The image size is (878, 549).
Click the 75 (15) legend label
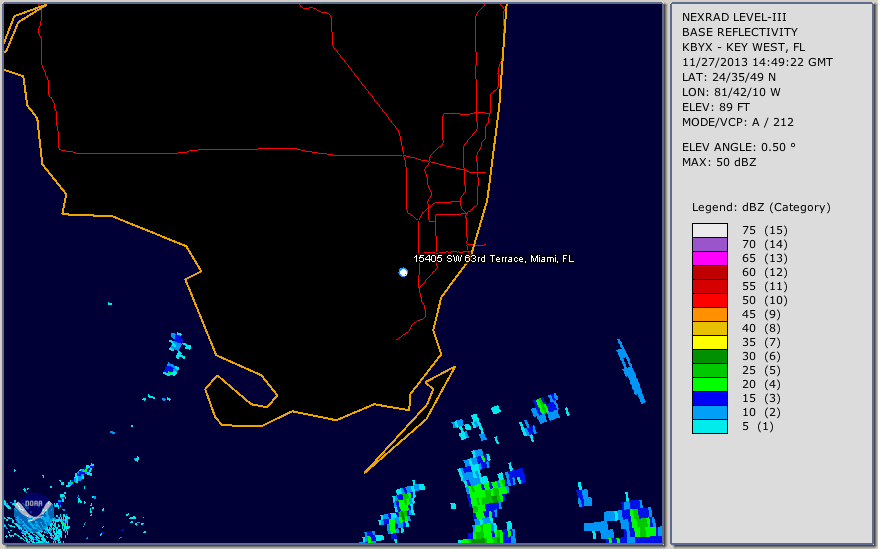[764, 230]
